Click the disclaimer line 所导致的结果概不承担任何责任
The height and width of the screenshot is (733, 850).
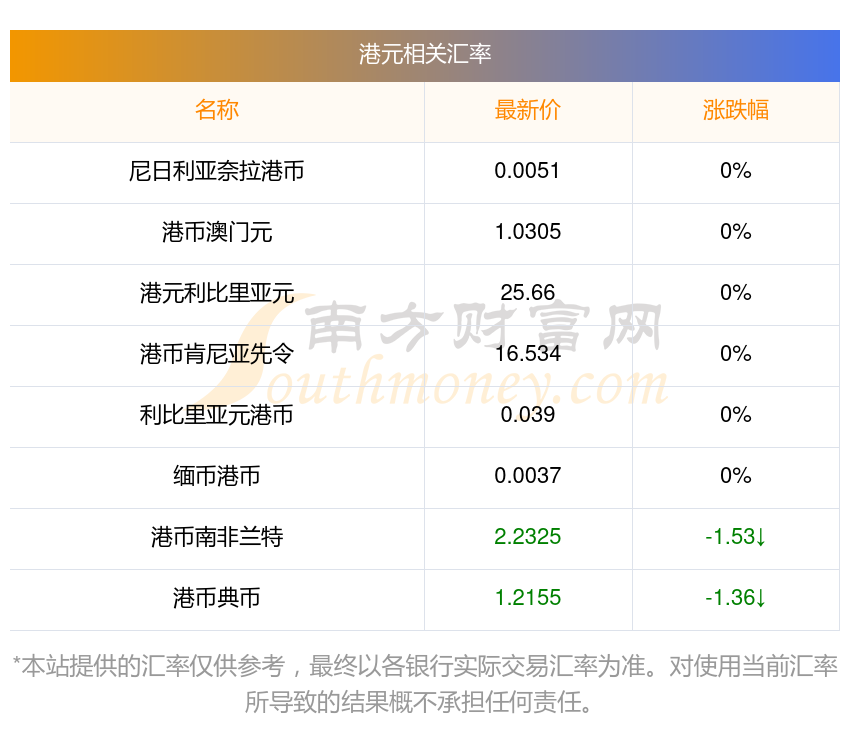(417, 703)
